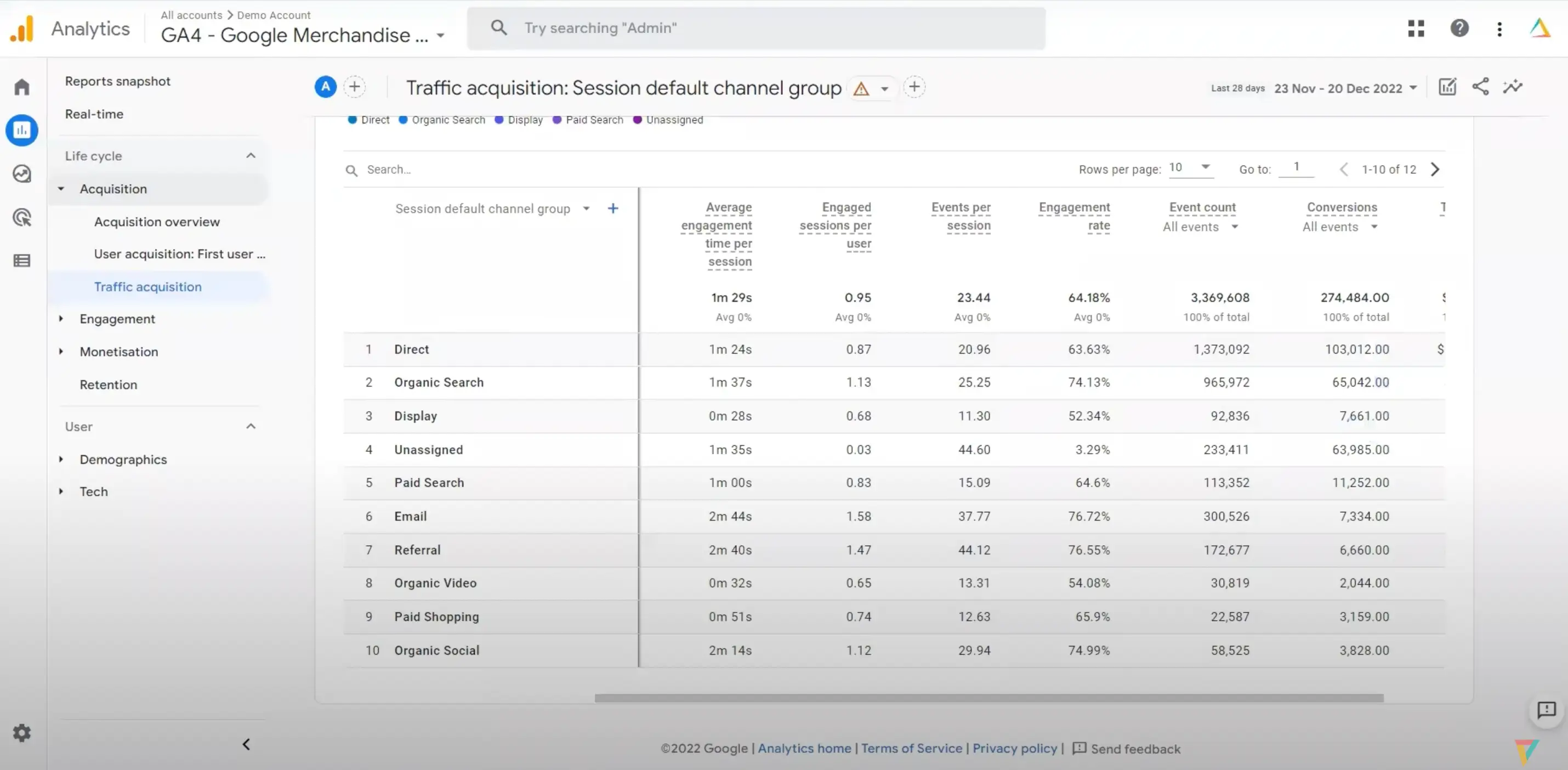This screenshot has width=1568, height=770.
Task: Open the Rows per page dropdown
Action: (1190, 167)
